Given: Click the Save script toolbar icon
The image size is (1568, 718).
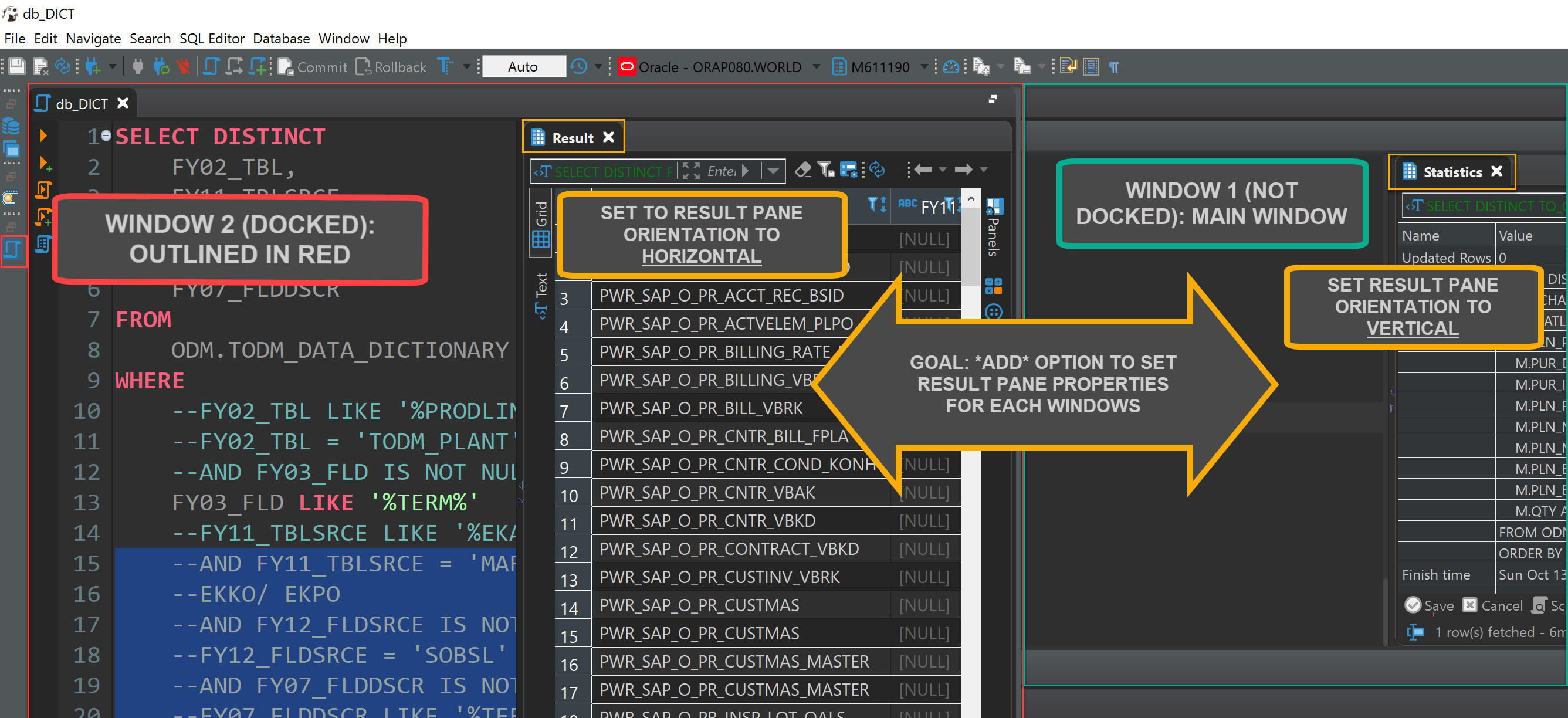Looking at the screenshot, I should tap(16, 66).
